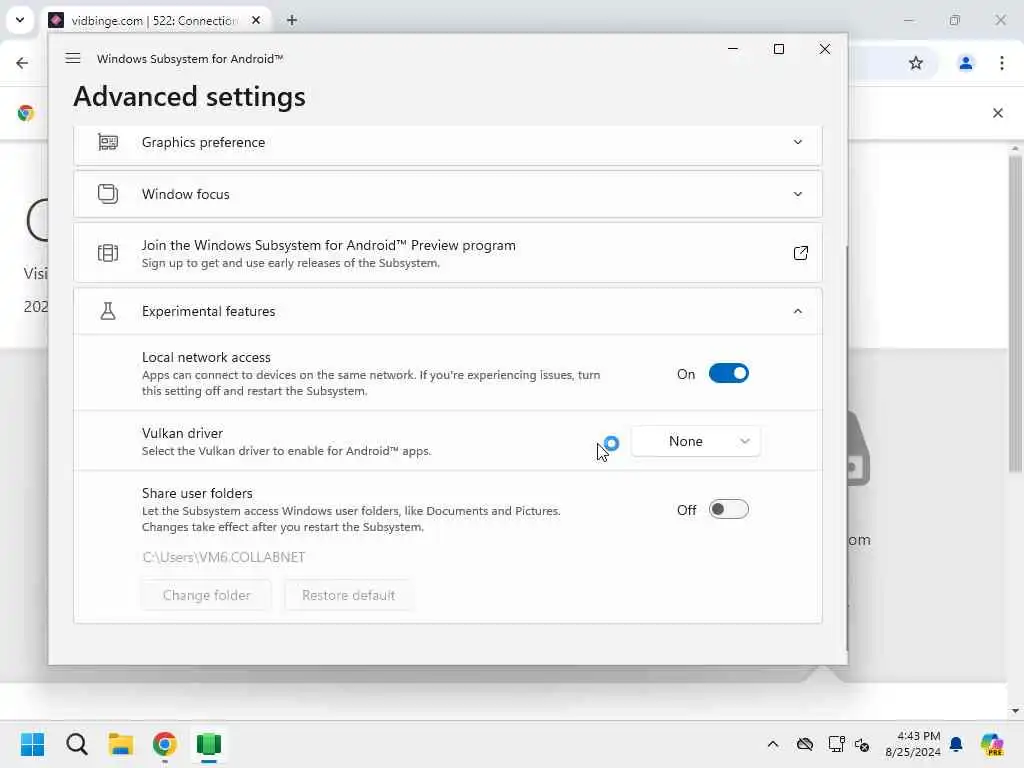Click the Advanced settings heading
This screenshot has width=1024, height=768.
pyautogui.click(x=189, y=97)
